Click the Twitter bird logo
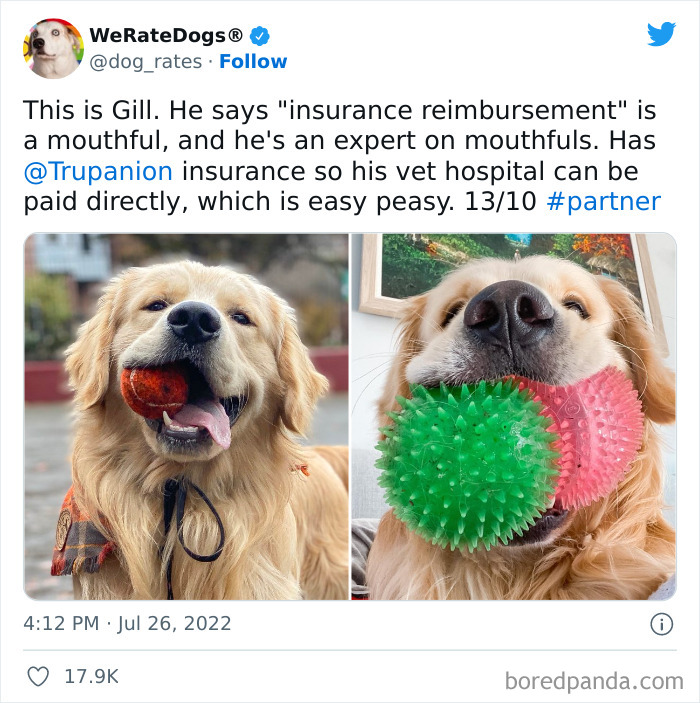The height and width of the screenshot is (703, 700). [x=661, y=34]
